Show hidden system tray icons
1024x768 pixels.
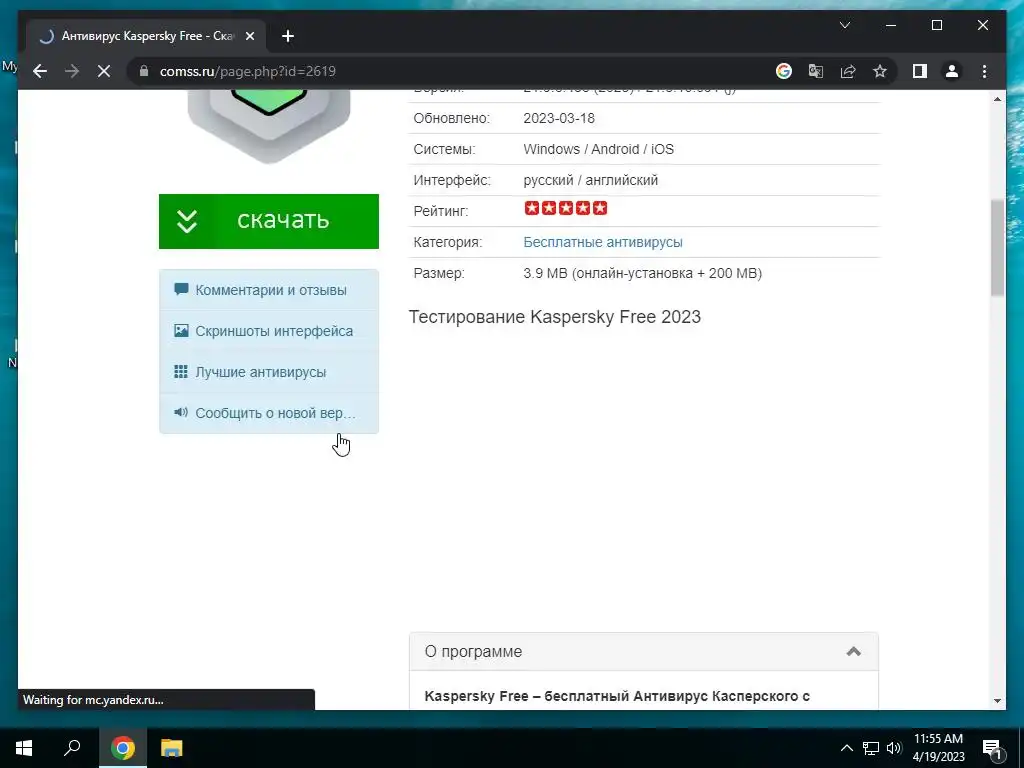[846, 748]
